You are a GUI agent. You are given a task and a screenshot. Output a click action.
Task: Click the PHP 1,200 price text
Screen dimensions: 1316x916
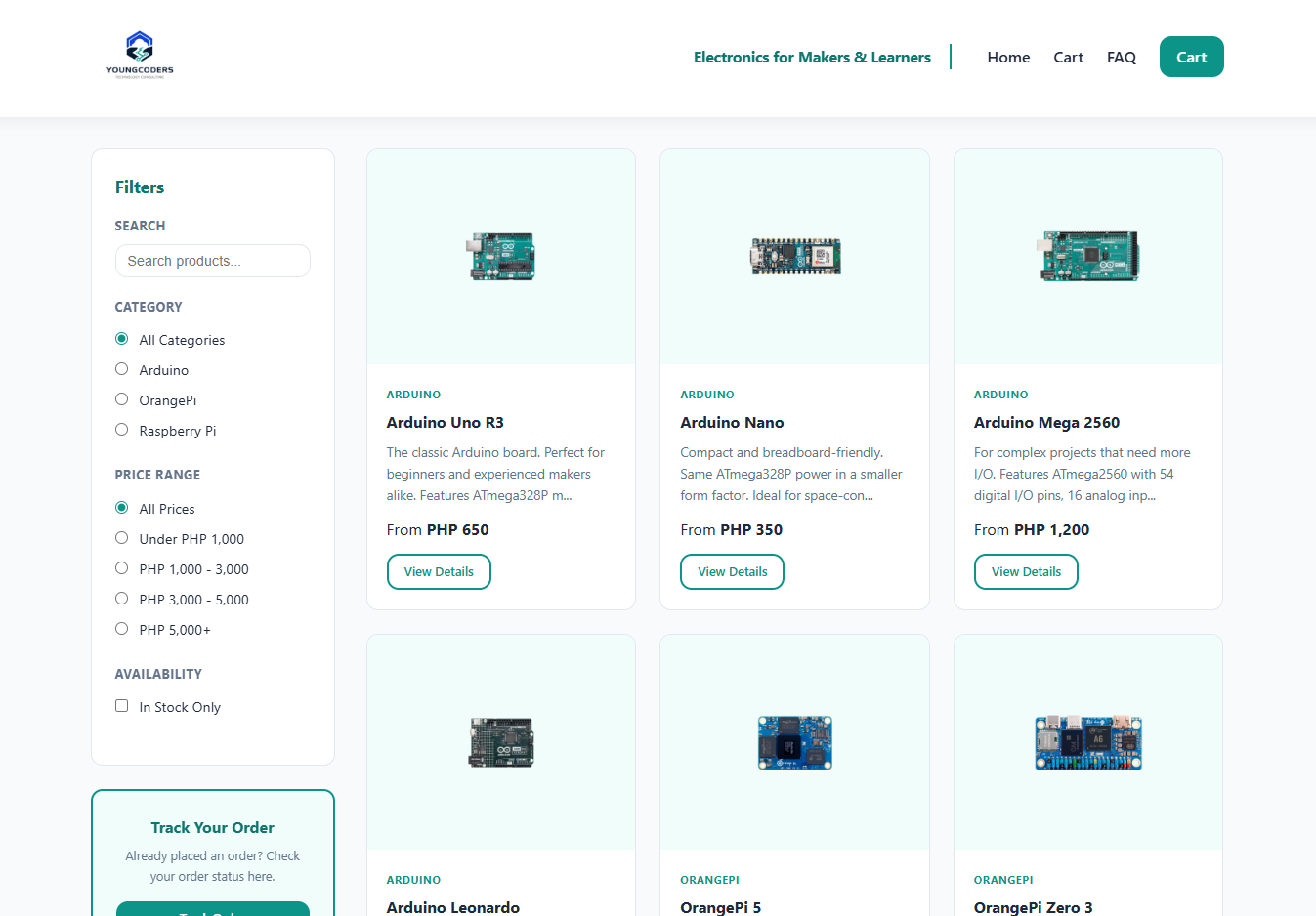(1051, 530)
